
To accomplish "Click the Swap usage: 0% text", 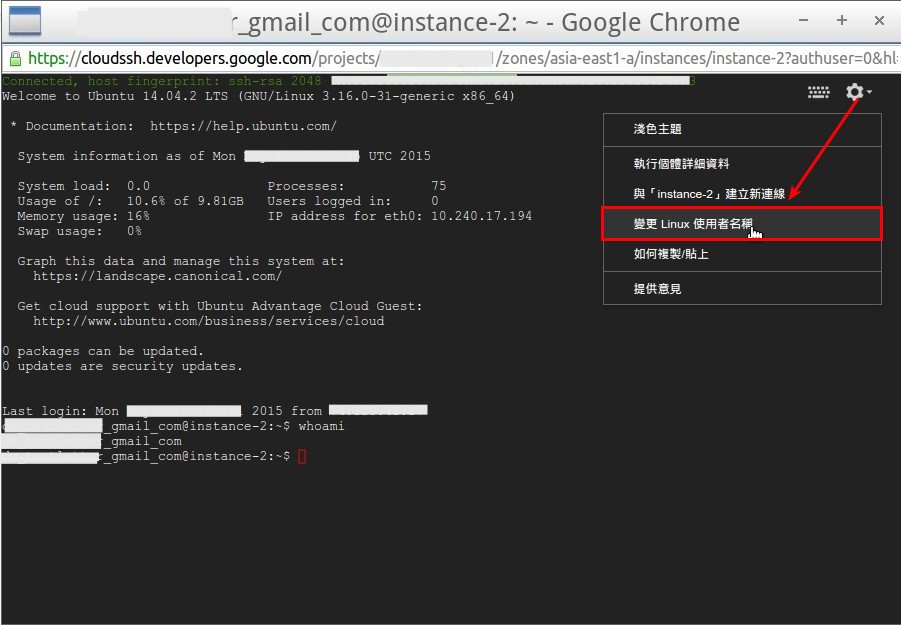I will coord(79,232).
